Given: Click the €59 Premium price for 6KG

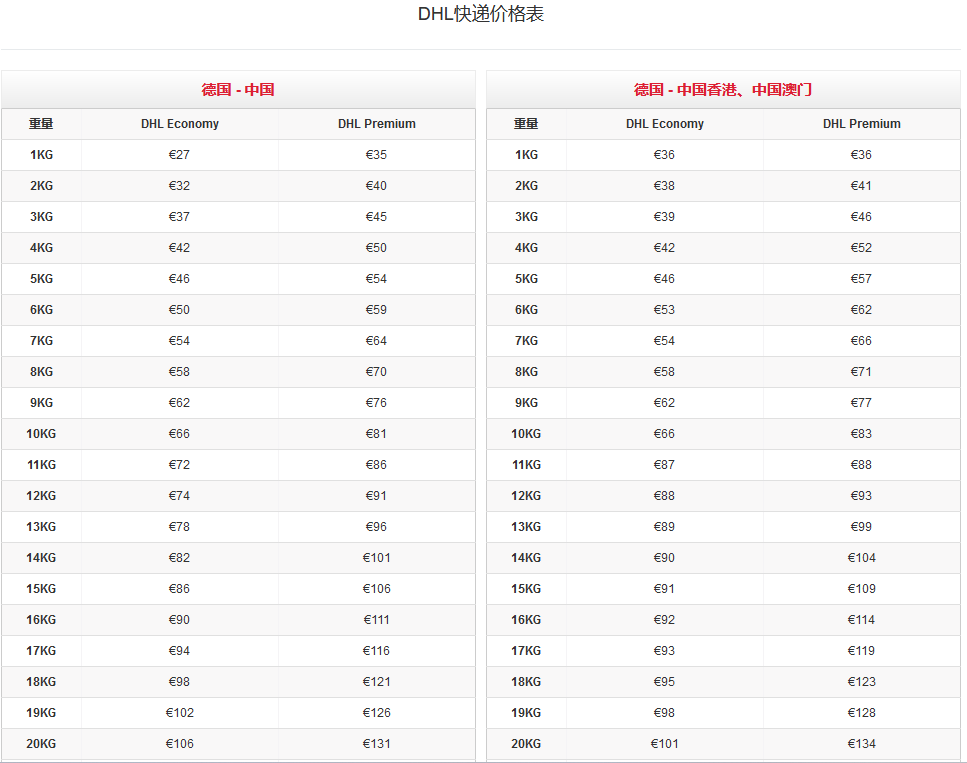Looking at the screenshot, I should pos(376,310).
